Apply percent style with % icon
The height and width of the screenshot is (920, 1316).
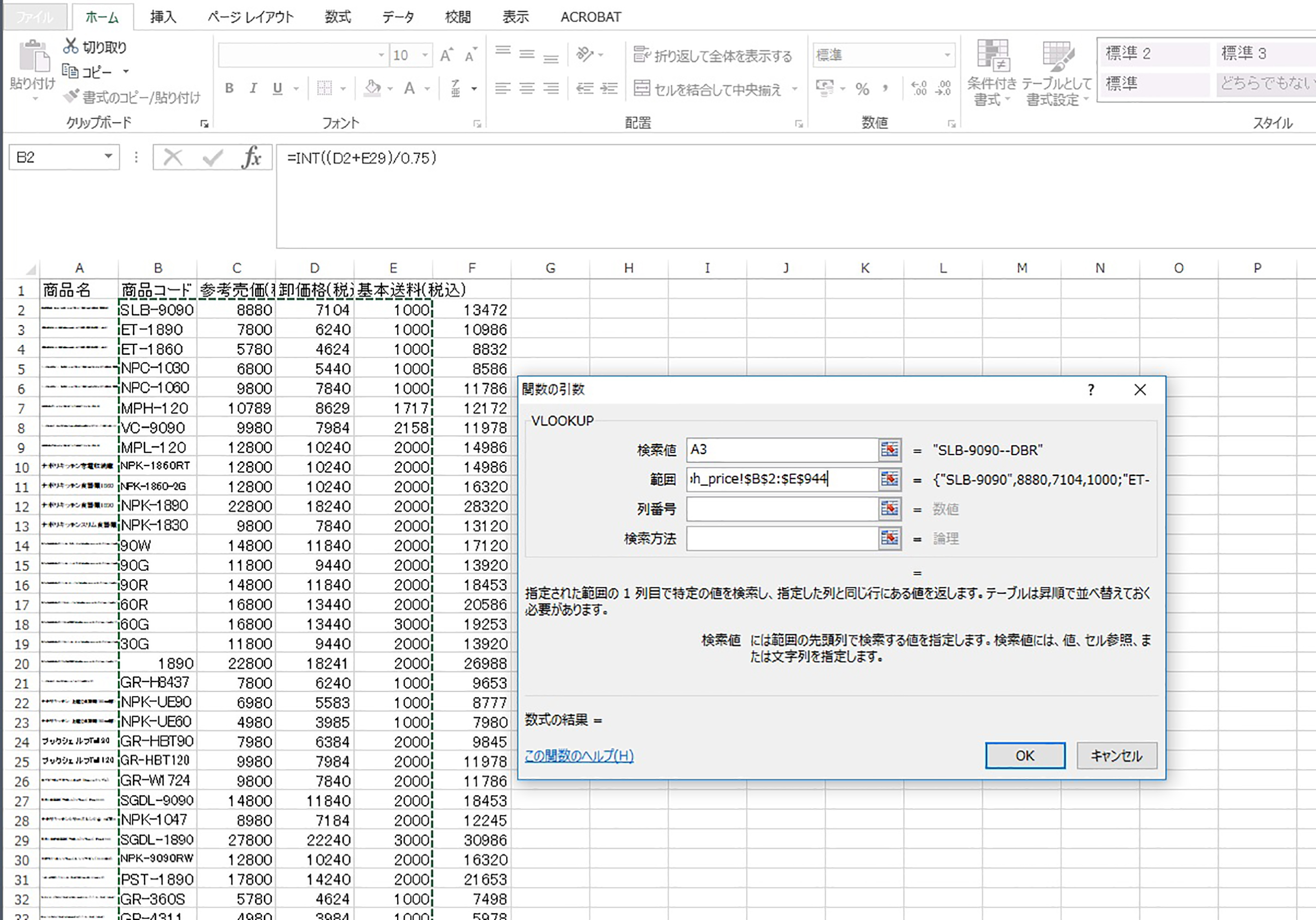(x=862, y=89)
